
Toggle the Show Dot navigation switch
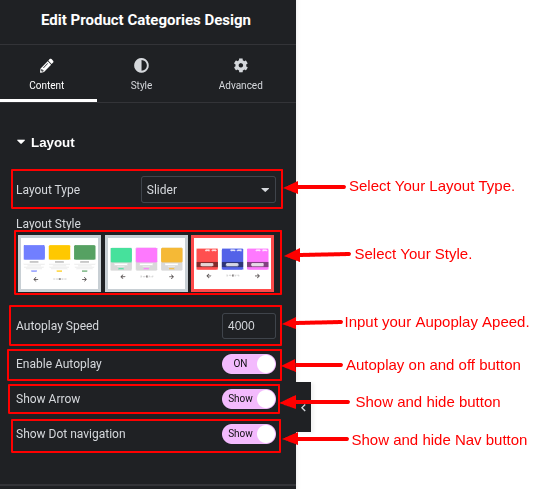[249, 434]
